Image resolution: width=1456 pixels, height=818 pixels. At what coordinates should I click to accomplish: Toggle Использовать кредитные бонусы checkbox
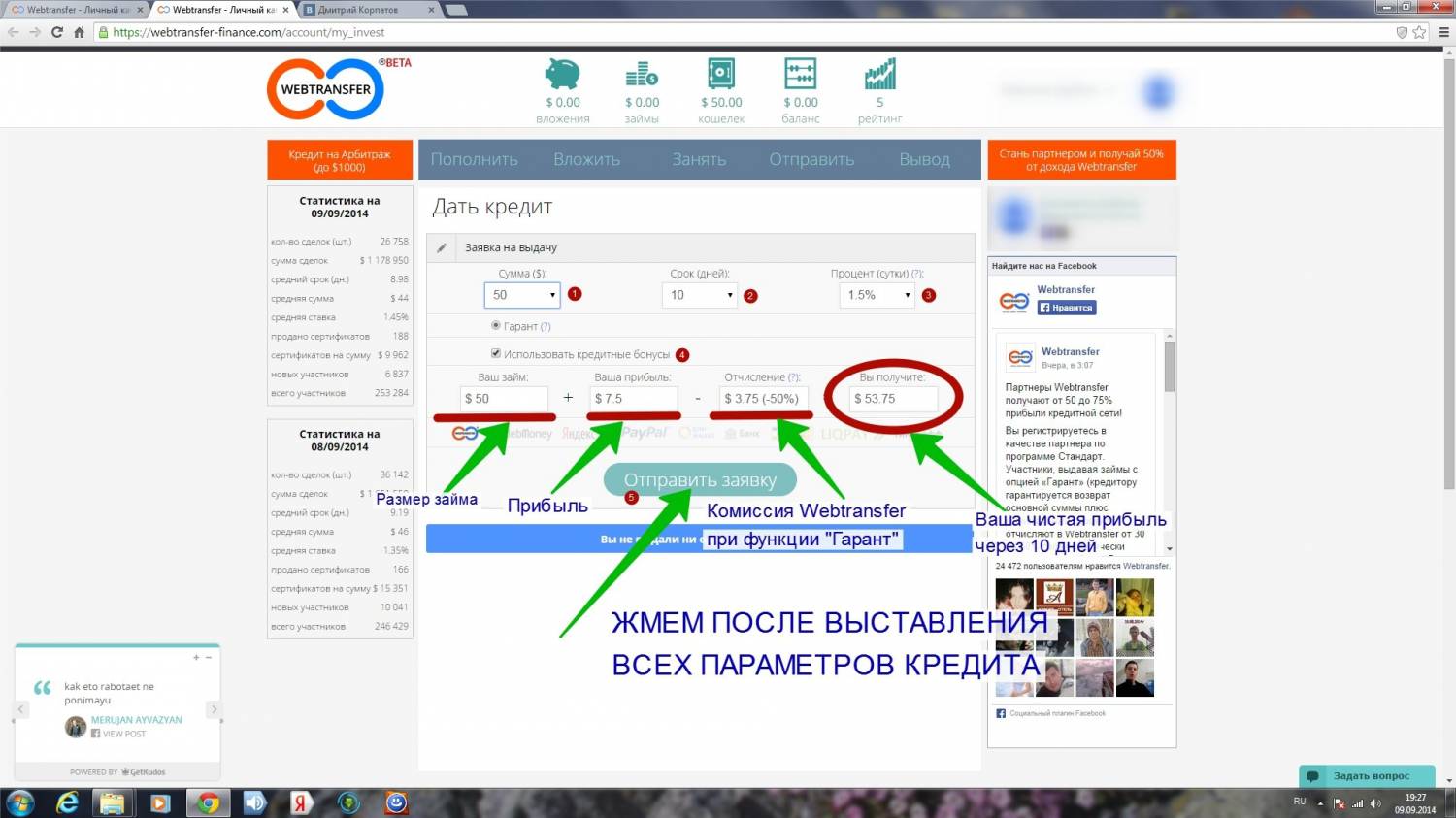pyautogui.click(x=496, y=353)
